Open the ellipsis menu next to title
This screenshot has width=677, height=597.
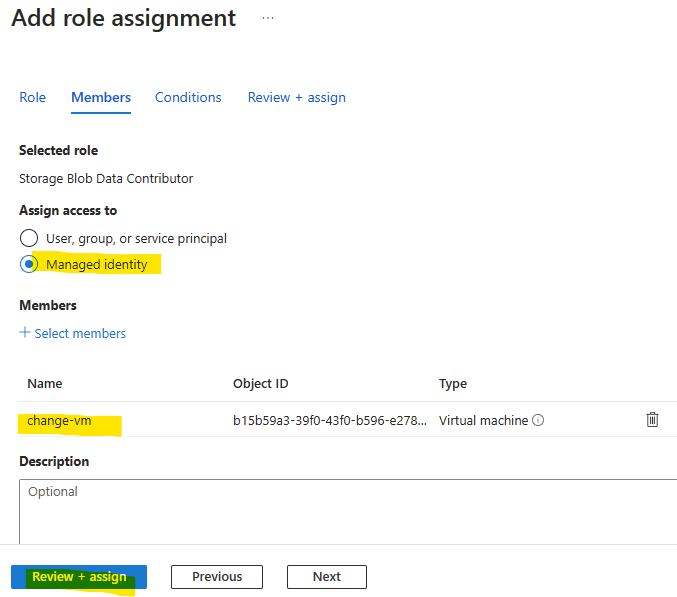coord(268,18)
